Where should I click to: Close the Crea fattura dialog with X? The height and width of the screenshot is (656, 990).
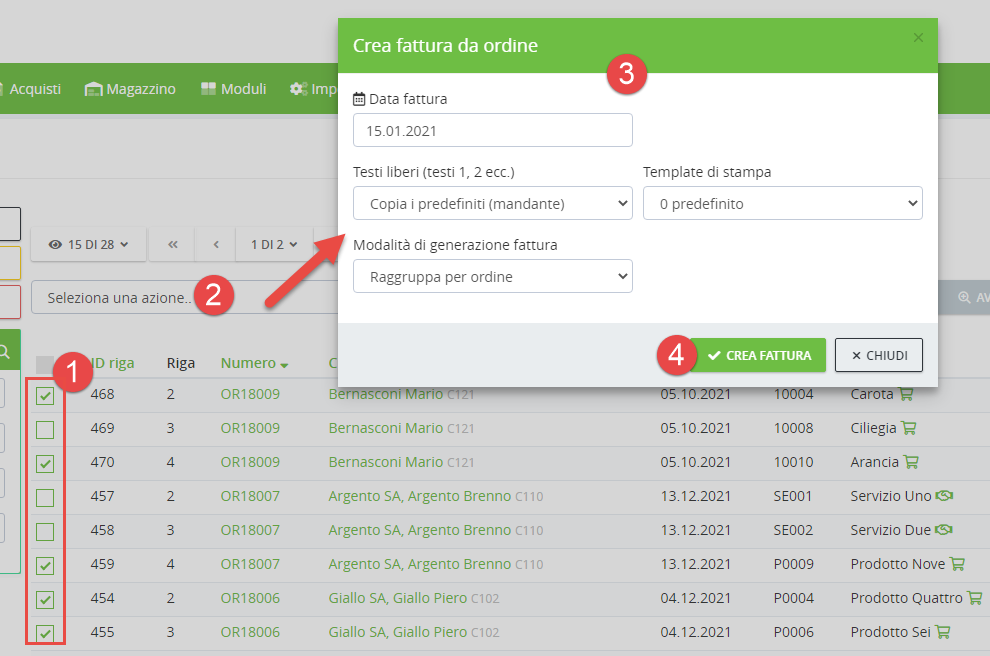918,38
